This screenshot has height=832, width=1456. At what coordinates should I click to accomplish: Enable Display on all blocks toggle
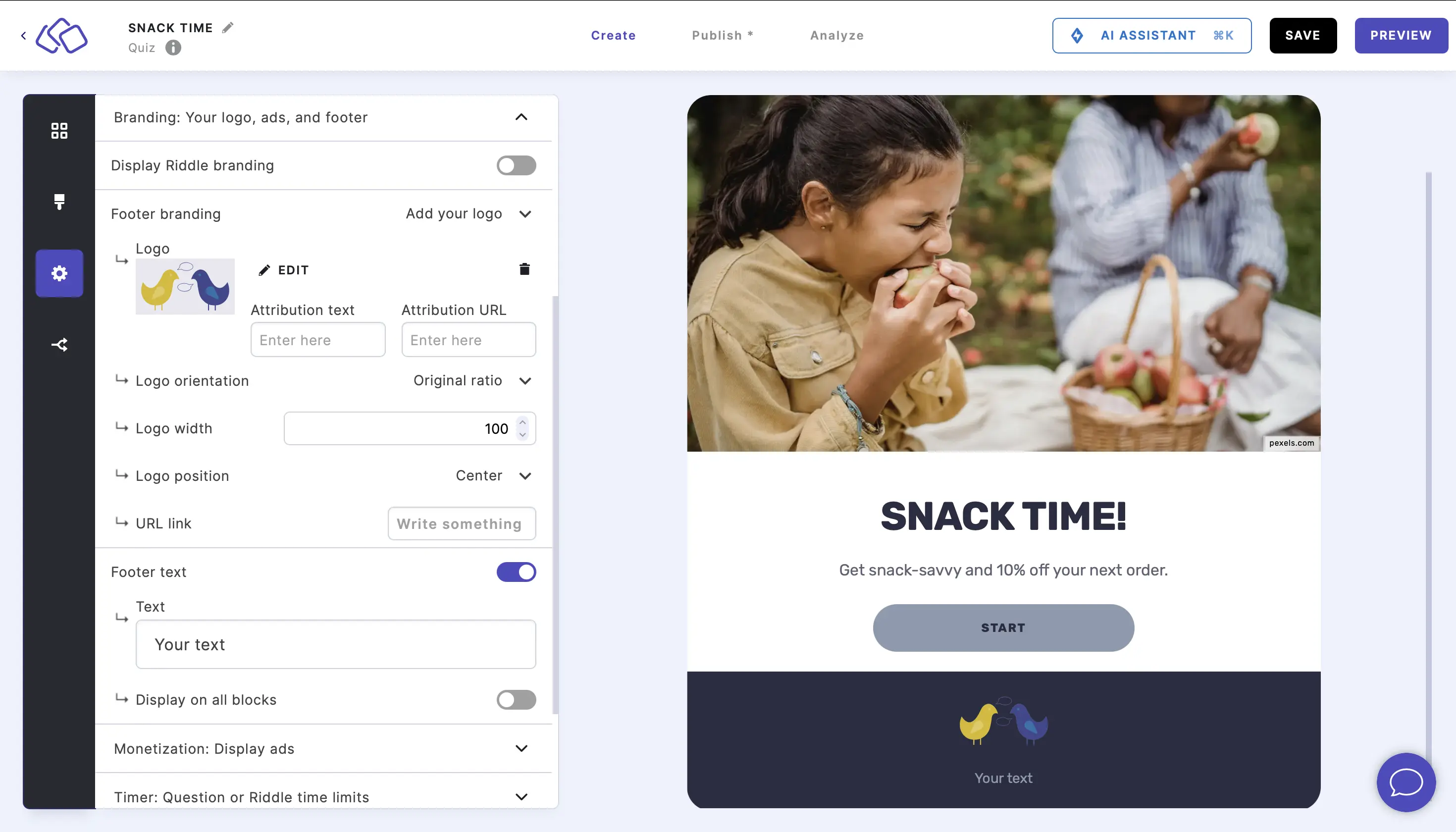516,699
